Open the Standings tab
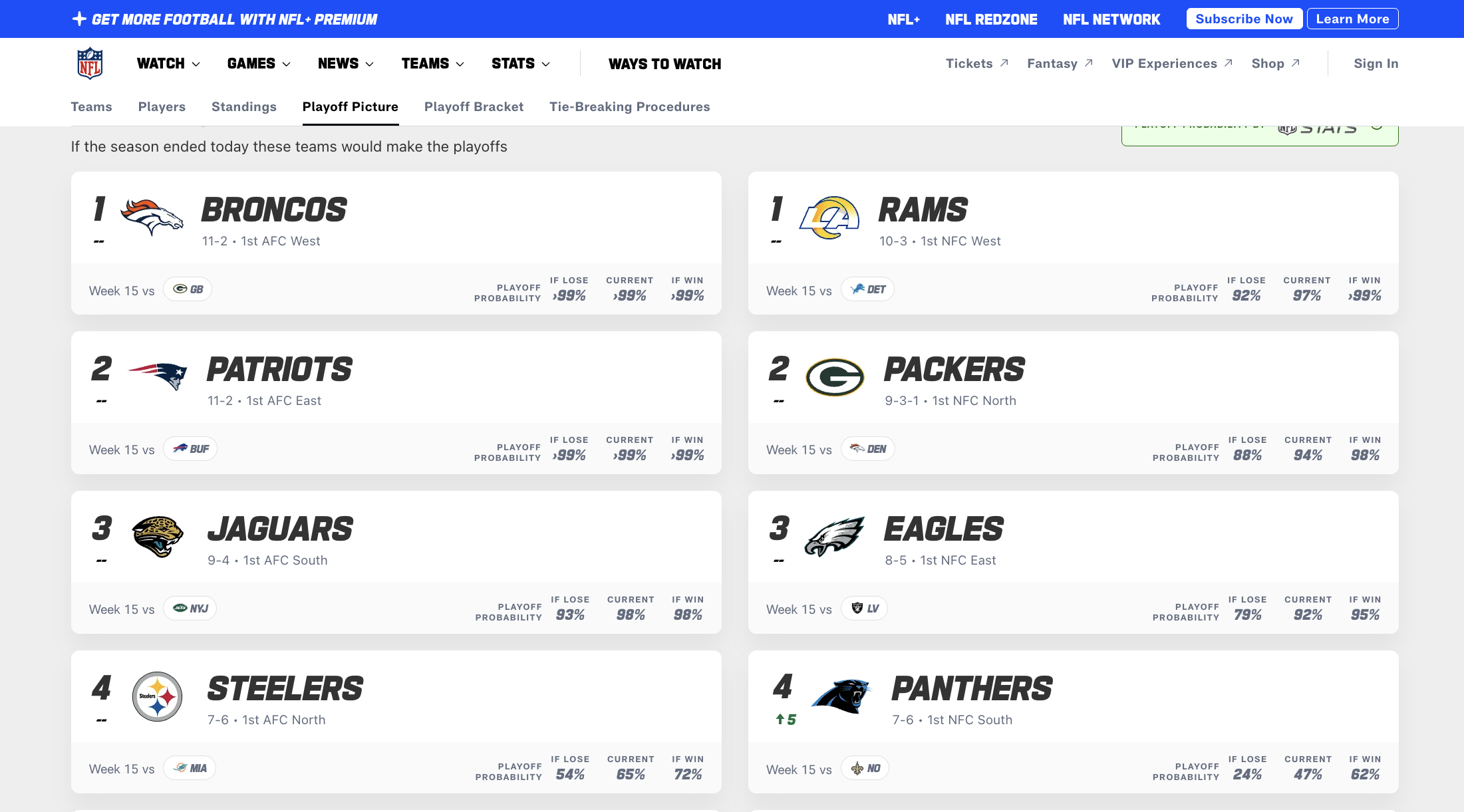 [x=243, y=107]
